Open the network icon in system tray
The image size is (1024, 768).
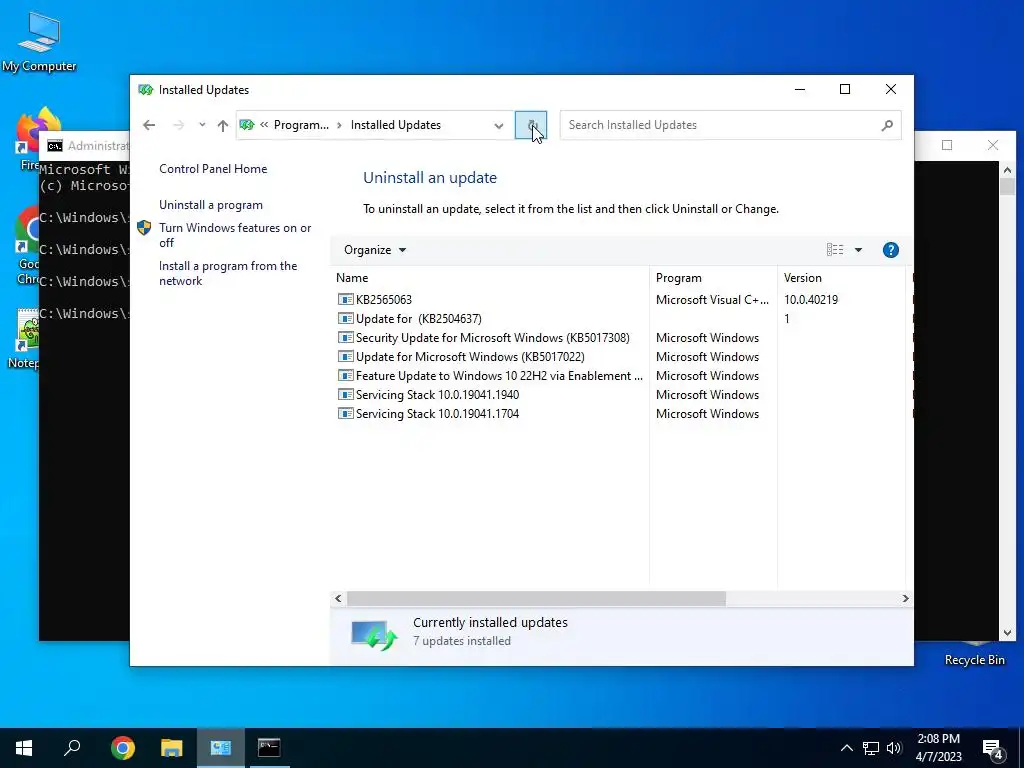coord(871,748)
